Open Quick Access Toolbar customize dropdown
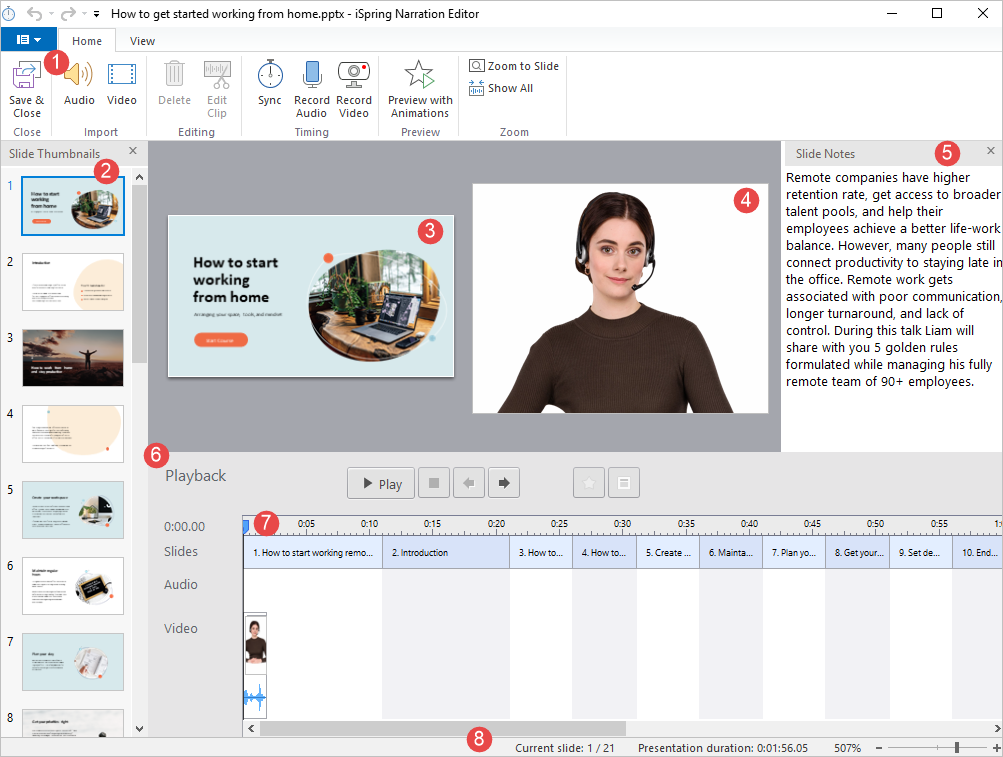The image size is (1003, 757). [96, 15]
